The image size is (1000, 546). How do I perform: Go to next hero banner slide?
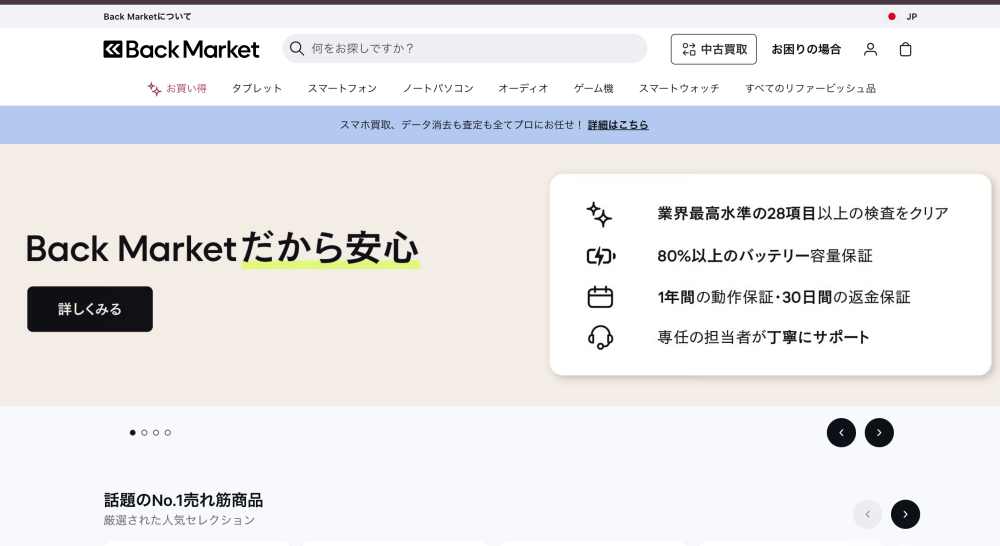879,433
